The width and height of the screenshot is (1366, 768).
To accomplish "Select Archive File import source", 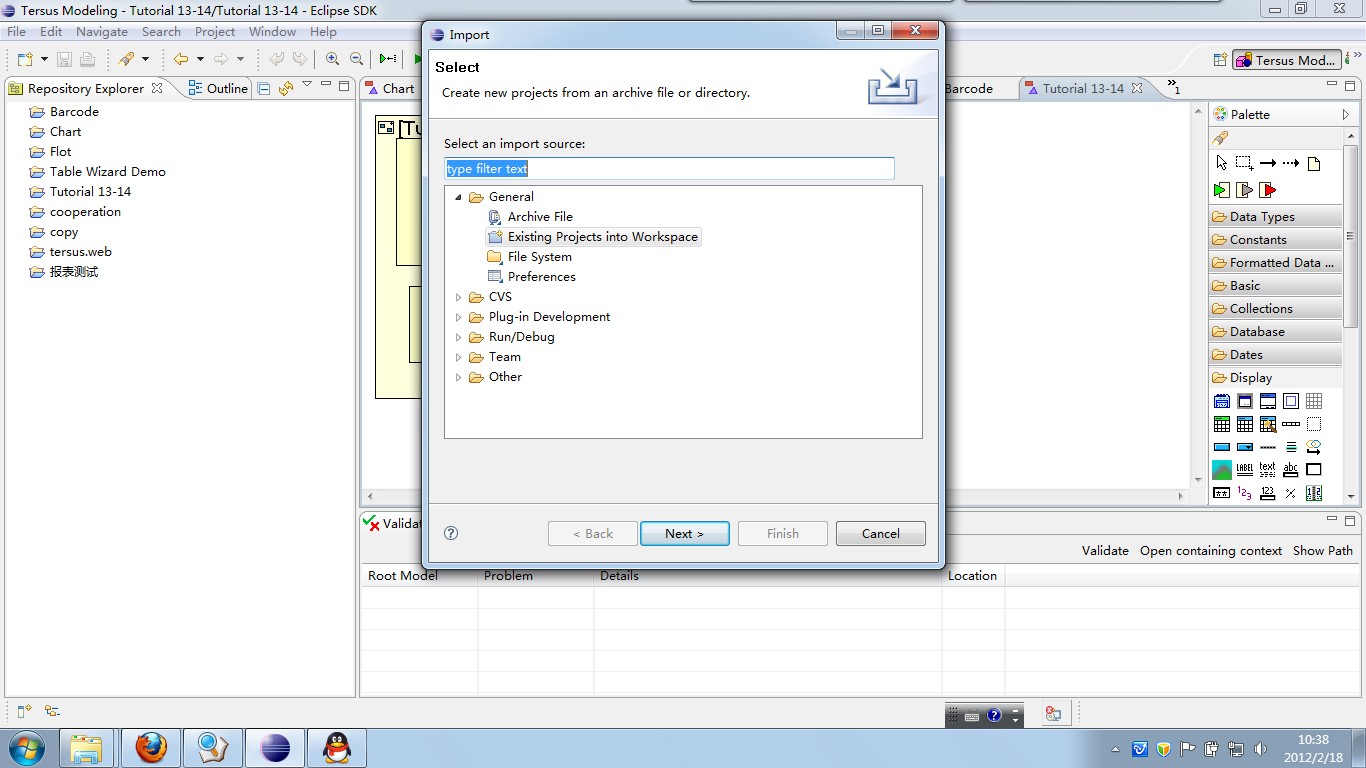I will pyautogui.click(x=539, y=217).
